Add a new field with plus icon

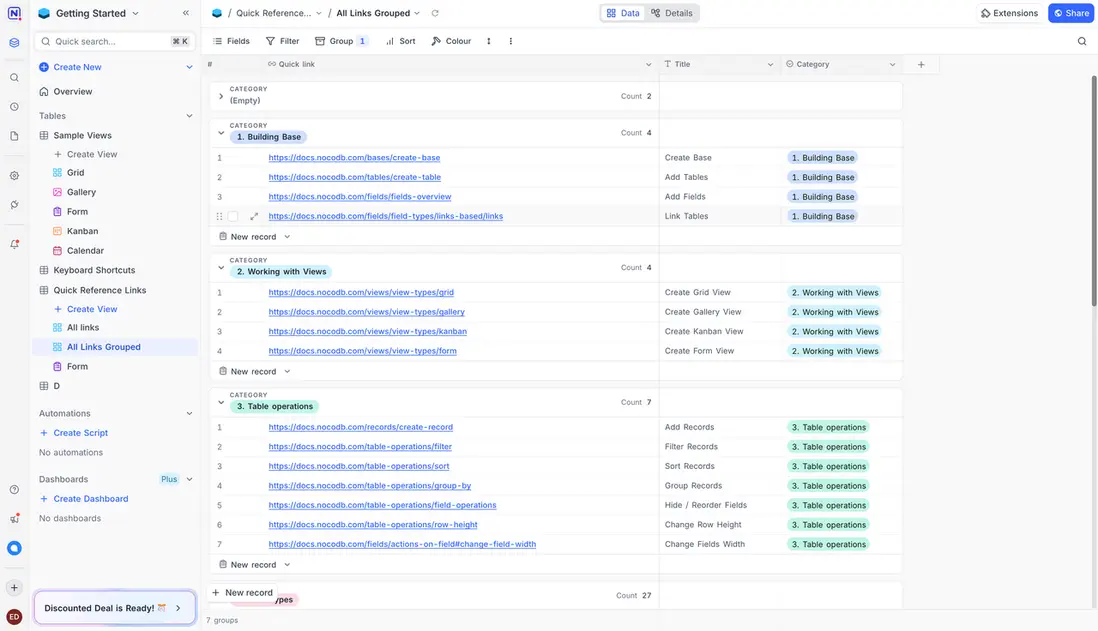[x=921, y=64]
